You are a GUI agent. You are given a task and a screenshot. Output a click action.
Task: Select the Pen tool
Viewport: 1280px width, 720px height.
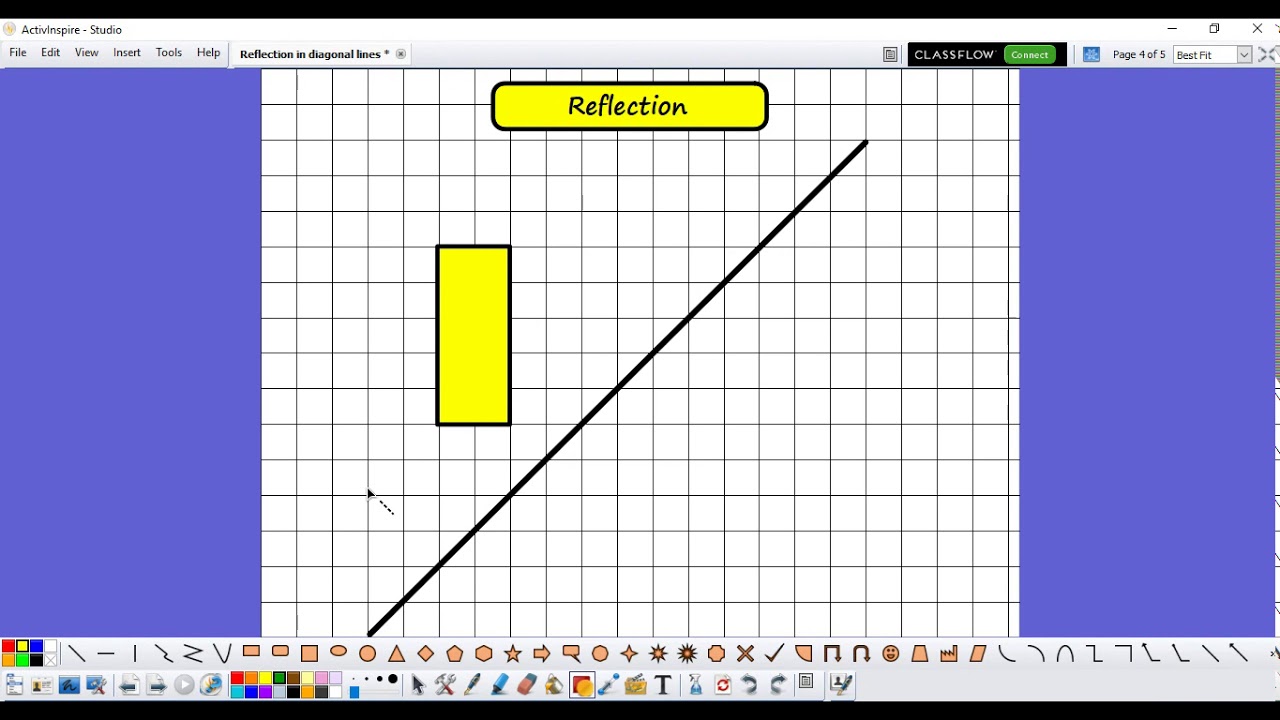click(473, 685)
